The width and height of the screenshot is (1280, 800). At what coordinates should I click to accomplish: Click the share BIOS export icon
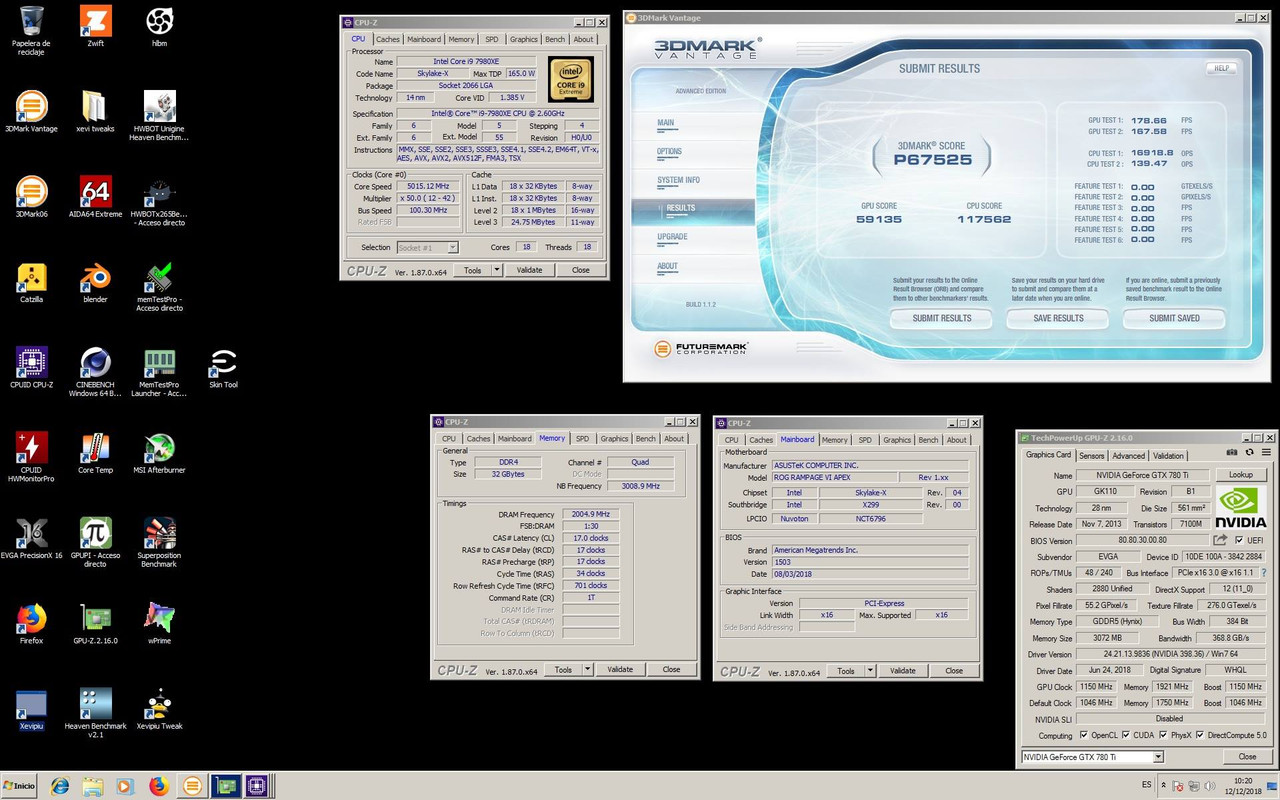[x=1221, y=540]
